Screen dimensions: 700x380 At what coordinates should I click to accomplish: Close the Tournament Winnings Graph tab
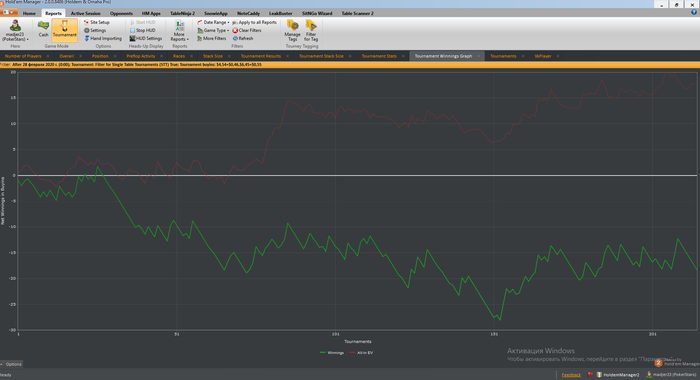tap(479, 56)
